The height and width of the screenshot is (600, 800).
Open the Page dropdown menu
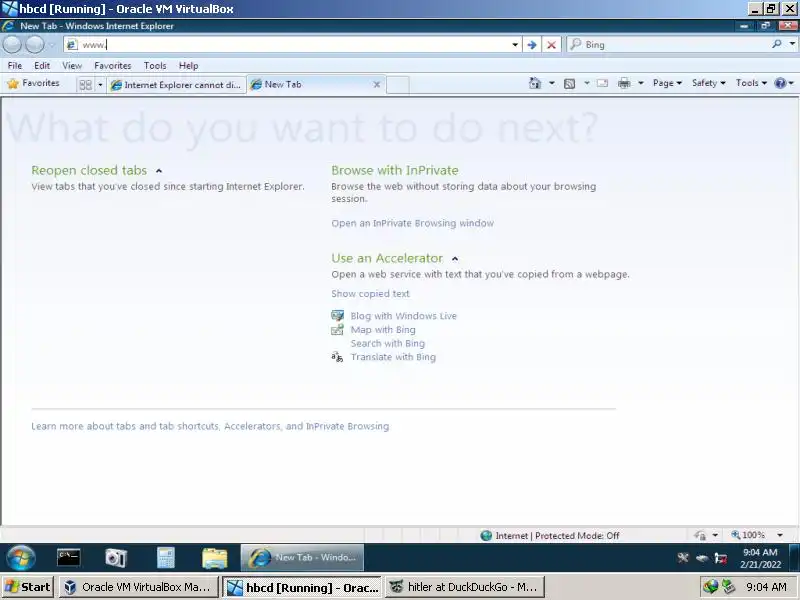tap(667, 83)
